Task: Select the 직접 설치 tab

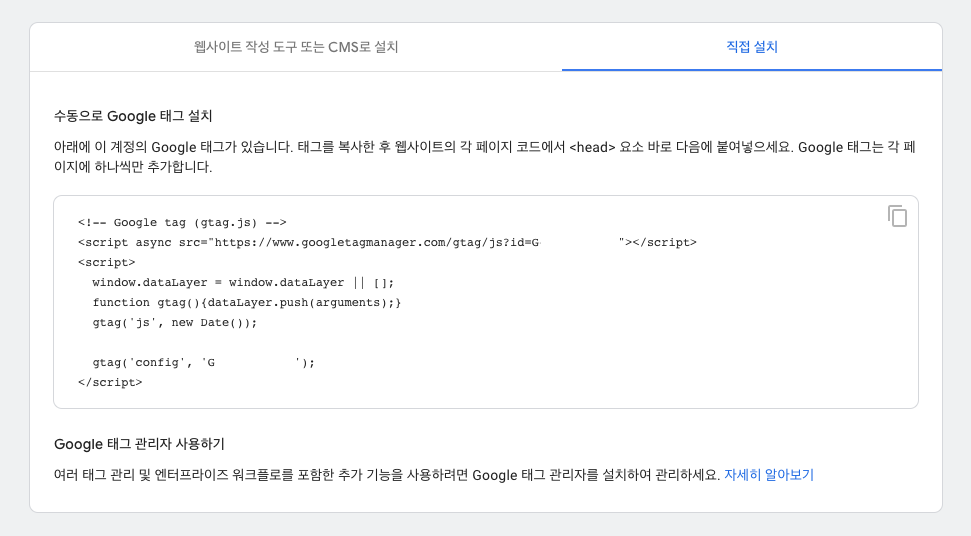Action: point(752,47)
